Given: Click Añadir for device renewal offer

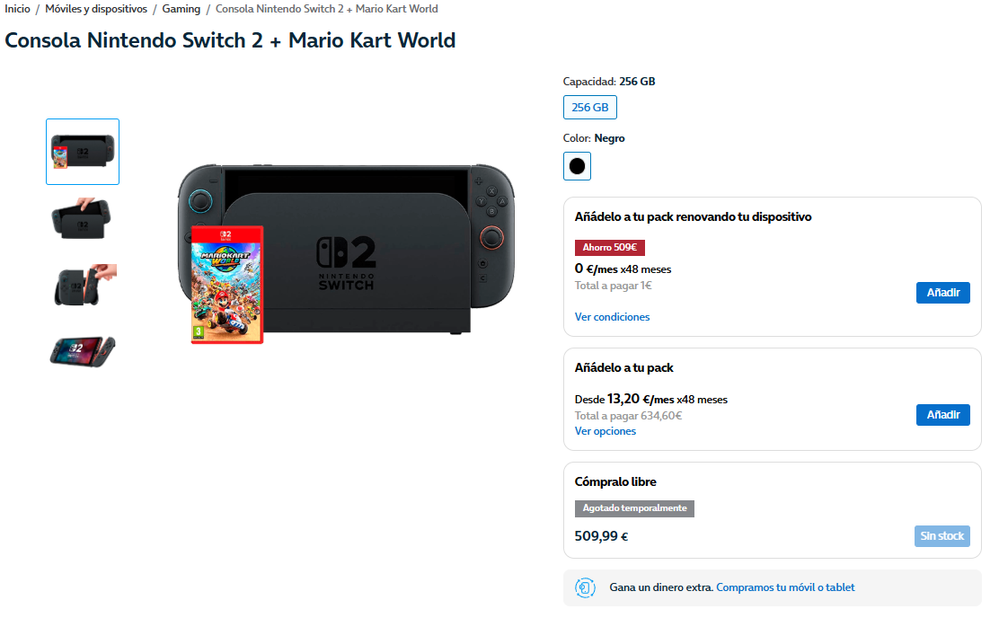Looking at the screenshot, I should point(942,293).
